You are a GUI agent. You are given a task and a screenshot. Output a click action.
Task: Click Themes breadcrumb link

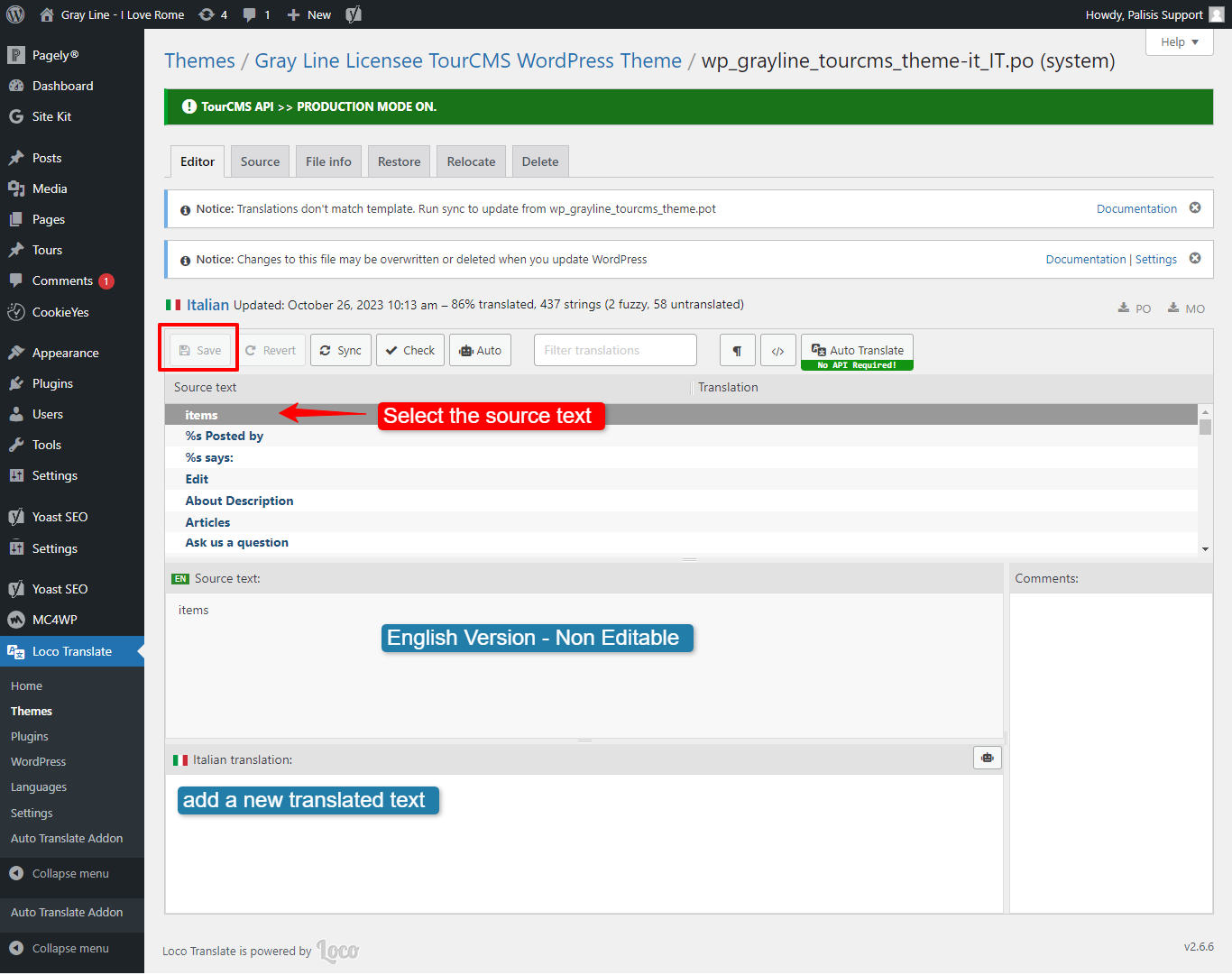point(199,60)
